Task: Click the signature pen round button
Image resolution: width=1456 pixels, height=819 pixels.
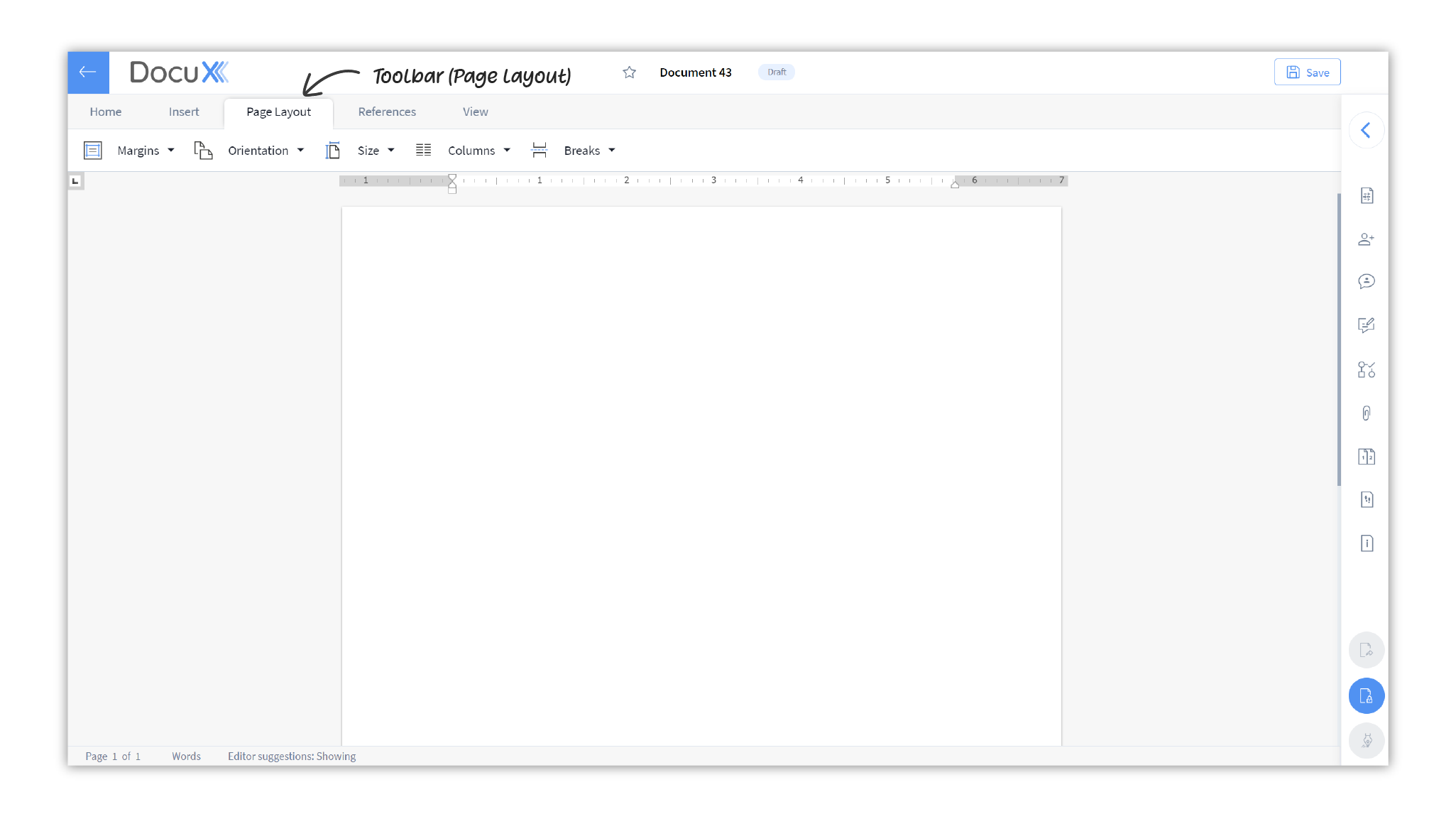Action: click(x=1367, y=741)
